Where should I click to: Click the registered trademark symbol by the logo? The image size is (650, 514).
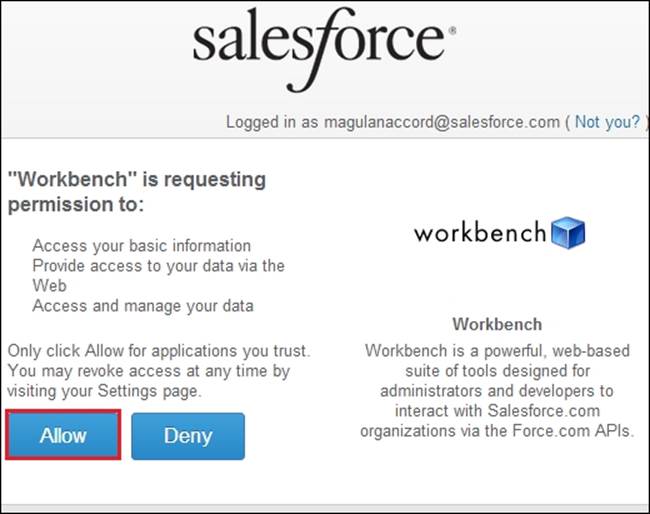[453, 32]
